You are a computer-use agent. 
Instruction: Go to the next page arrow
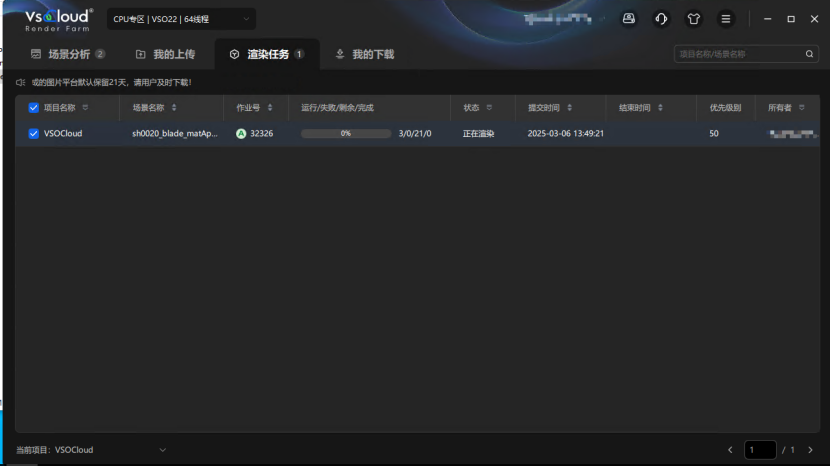coord(810,450)
